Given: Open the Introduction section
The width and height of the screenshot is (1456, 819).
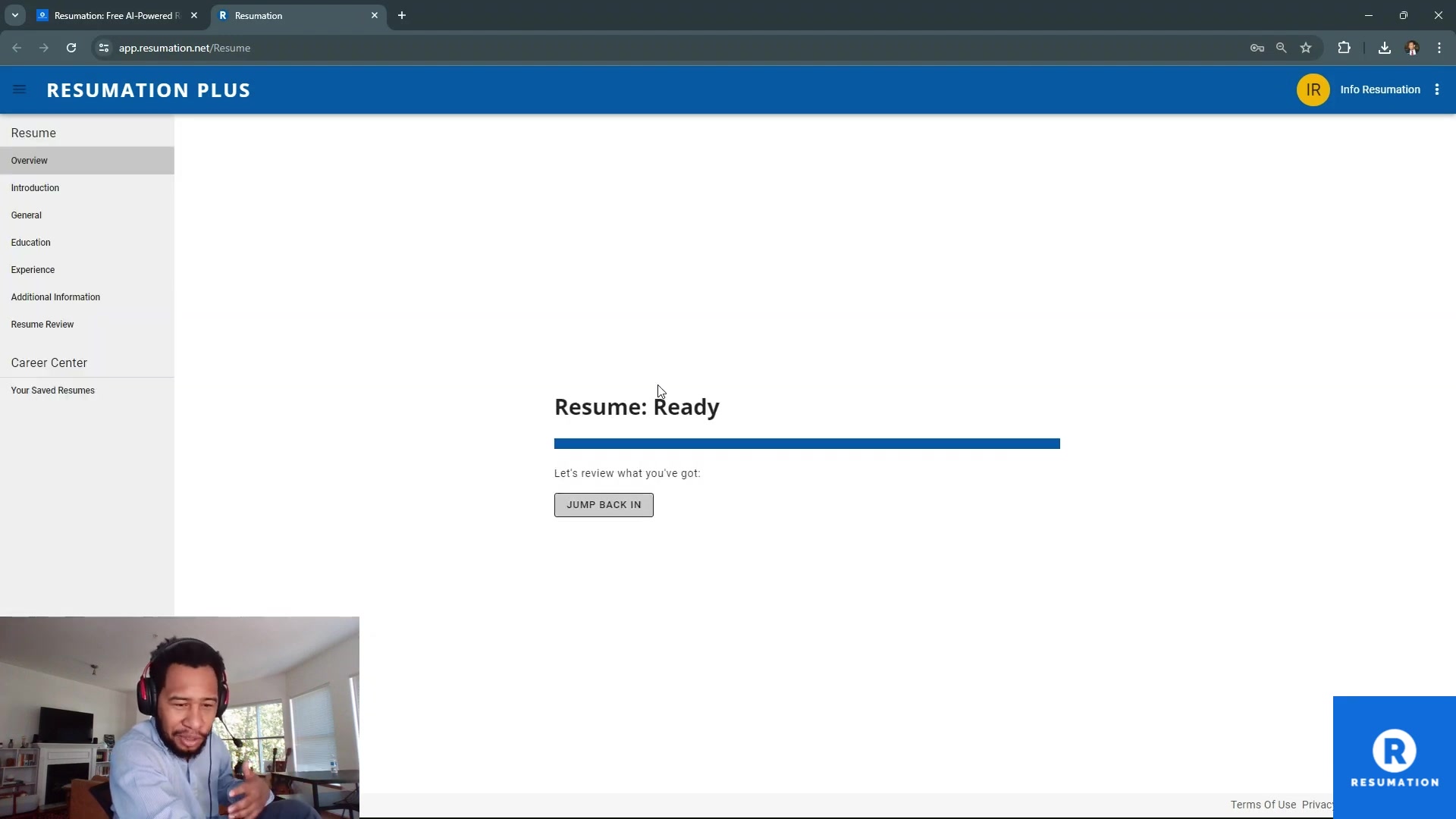Looking at the screenshot, I should point(87,188).
